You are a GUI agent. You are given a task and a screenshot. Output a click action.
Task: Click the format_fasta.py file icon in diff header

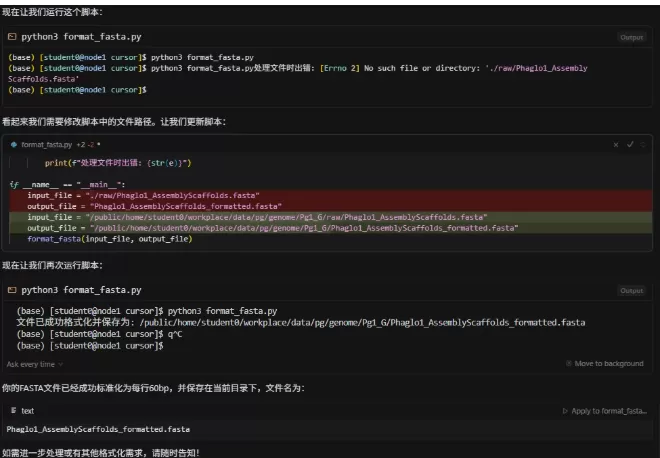coord(14,144)
